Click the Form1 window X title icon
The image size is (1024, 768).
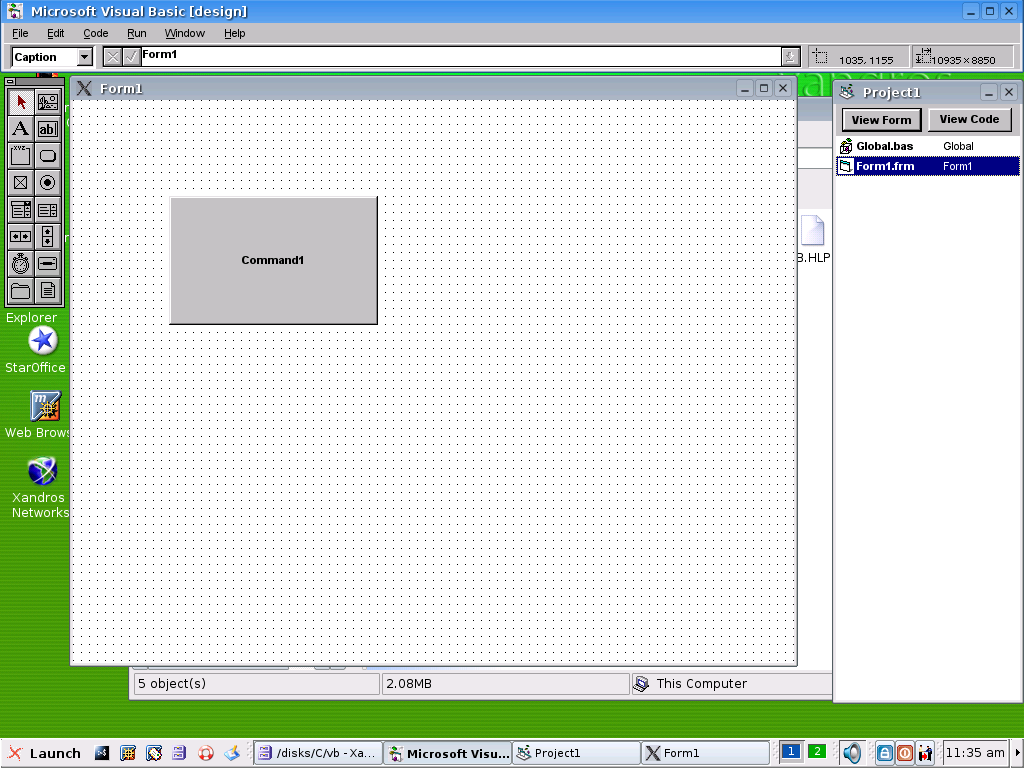click(x=84, y=88)
